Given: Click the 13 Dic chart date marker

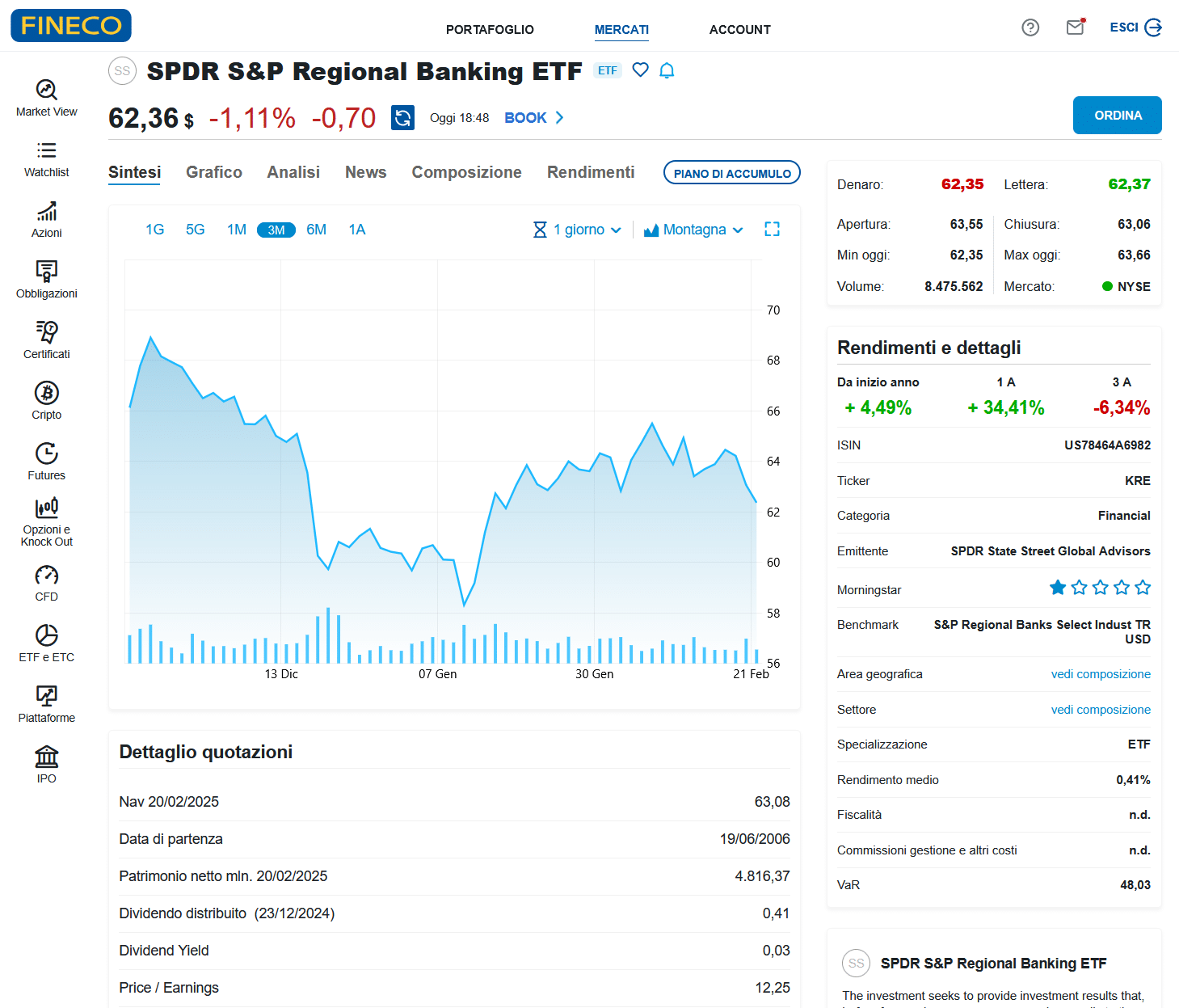Looking at the screenshot, I should tap(281, 674).
